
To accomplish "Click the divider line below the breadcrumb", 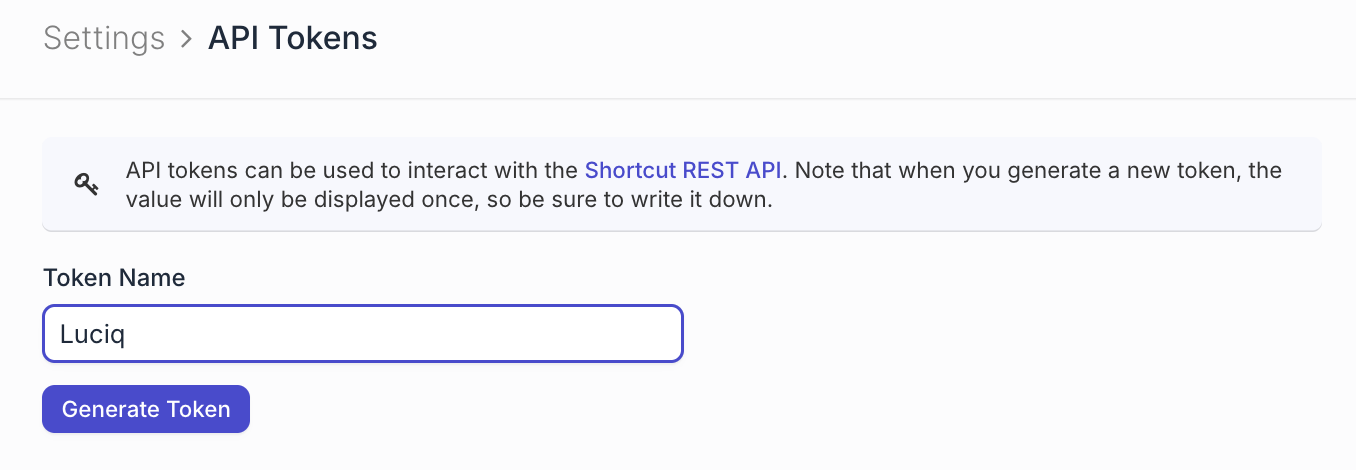I will tap(678, 99).
